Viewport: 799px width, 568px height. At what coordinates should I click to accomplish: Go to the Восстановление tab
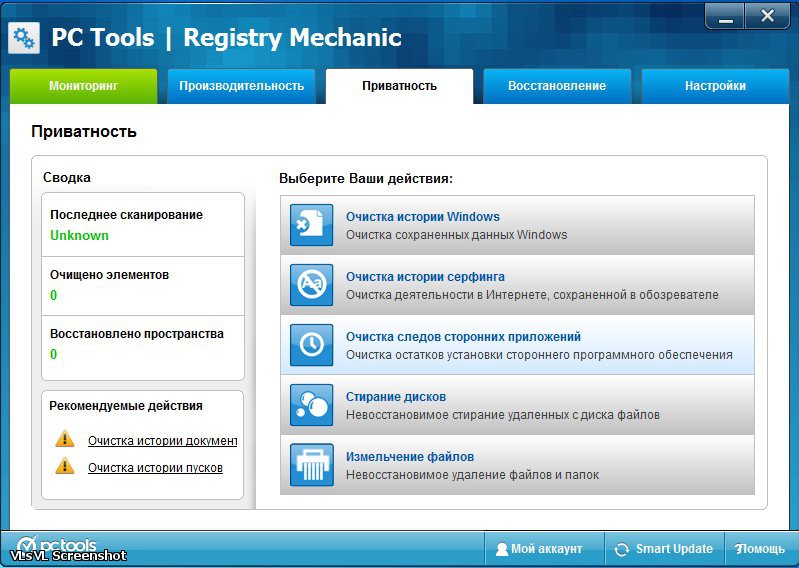tap(557, 86)
